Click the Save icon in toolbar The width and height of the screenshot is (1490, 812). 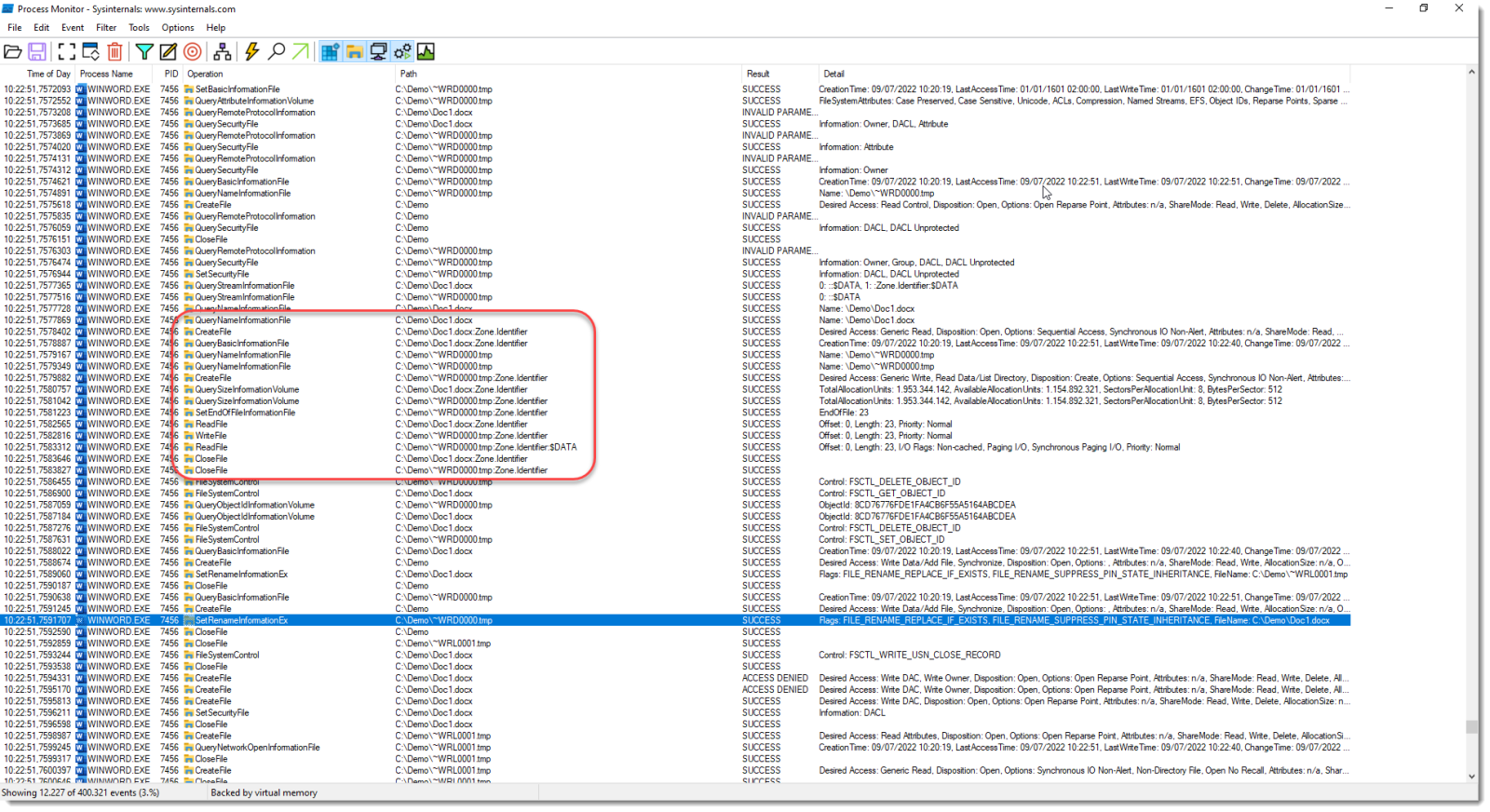(37, 52)
